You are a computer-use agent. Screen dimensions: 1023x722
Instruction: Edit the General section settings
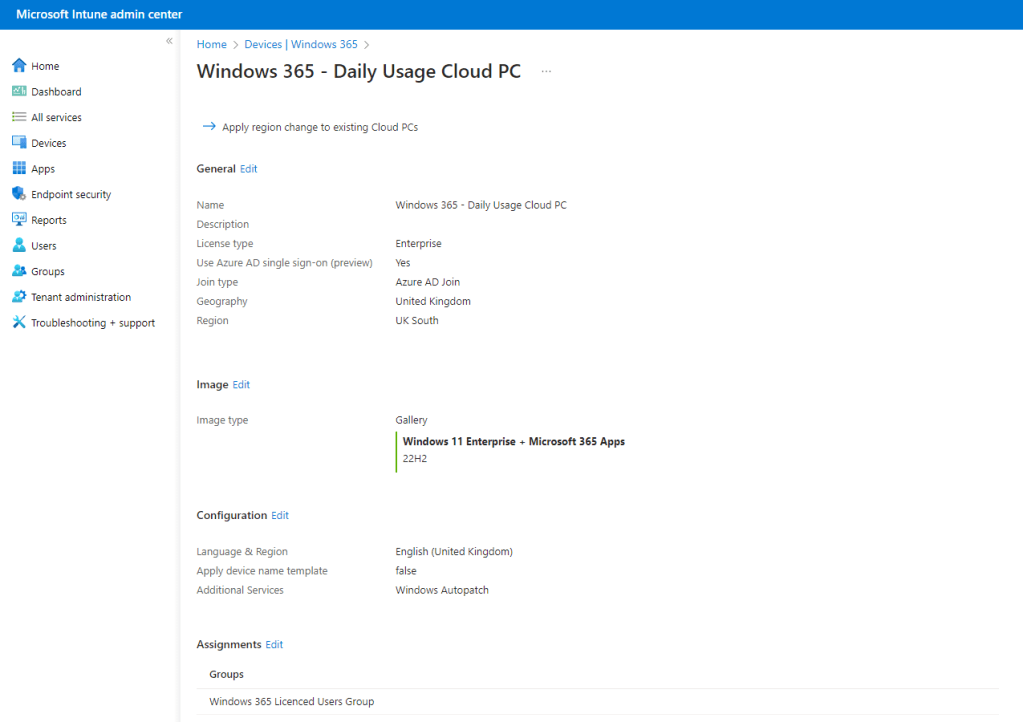pyautogui.click(x=249, y=169)
